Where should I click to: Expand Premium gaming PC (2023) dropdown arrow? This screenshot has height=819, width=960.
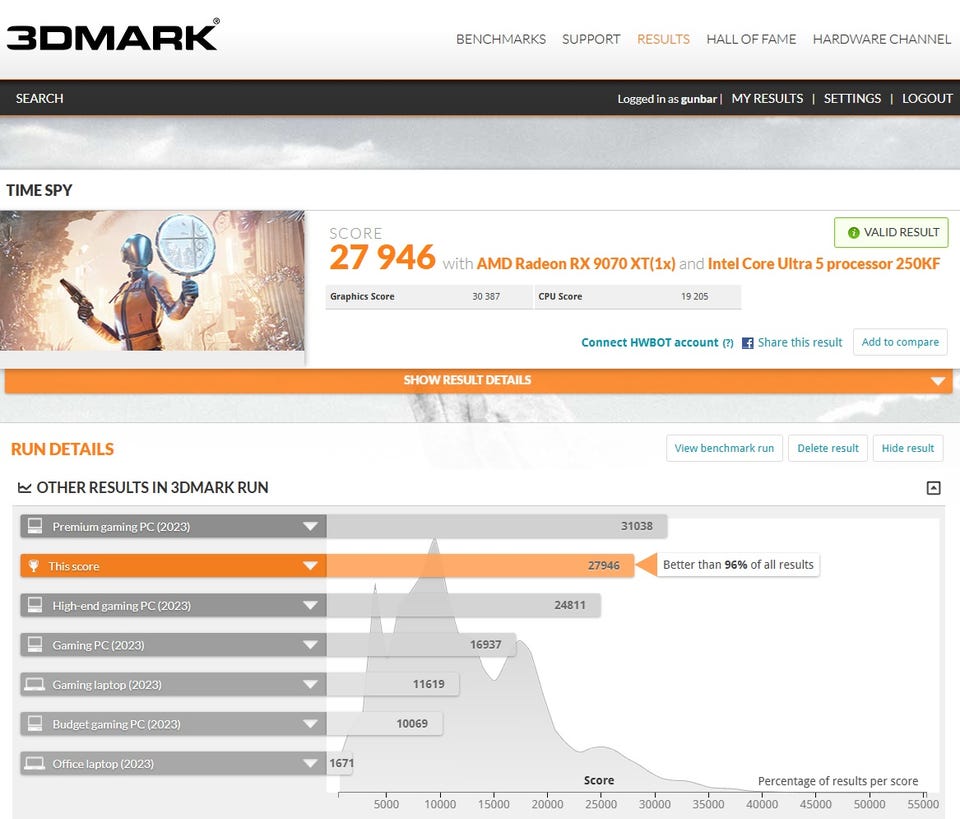pos(310,526)
